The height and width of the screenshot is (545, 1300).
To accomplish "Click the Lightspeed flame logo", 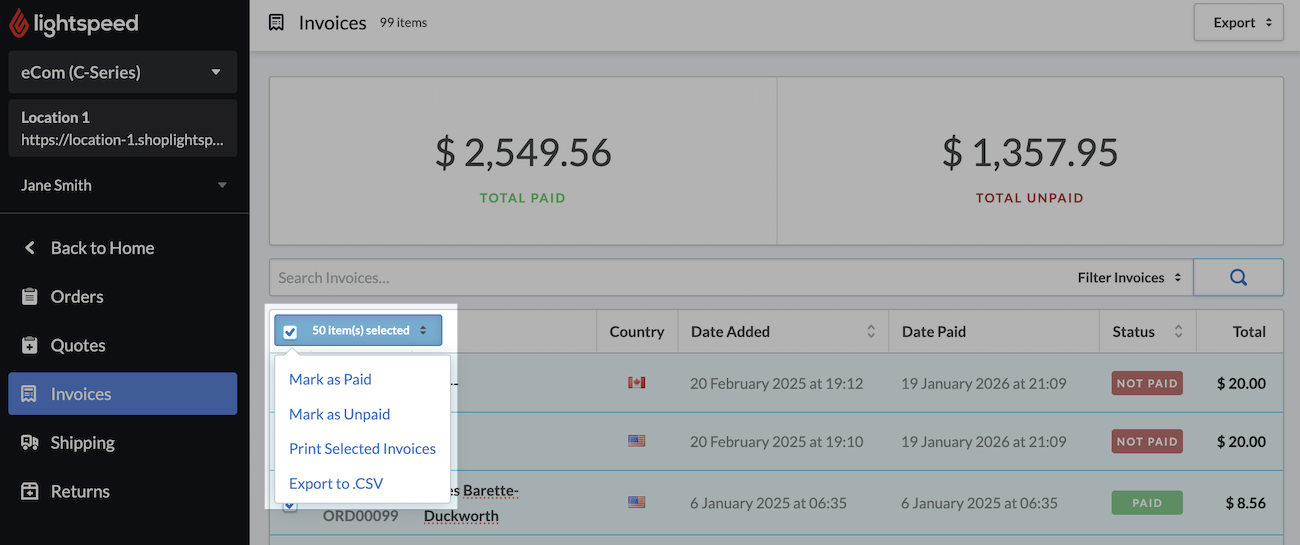I will click(x=19, y=23).
